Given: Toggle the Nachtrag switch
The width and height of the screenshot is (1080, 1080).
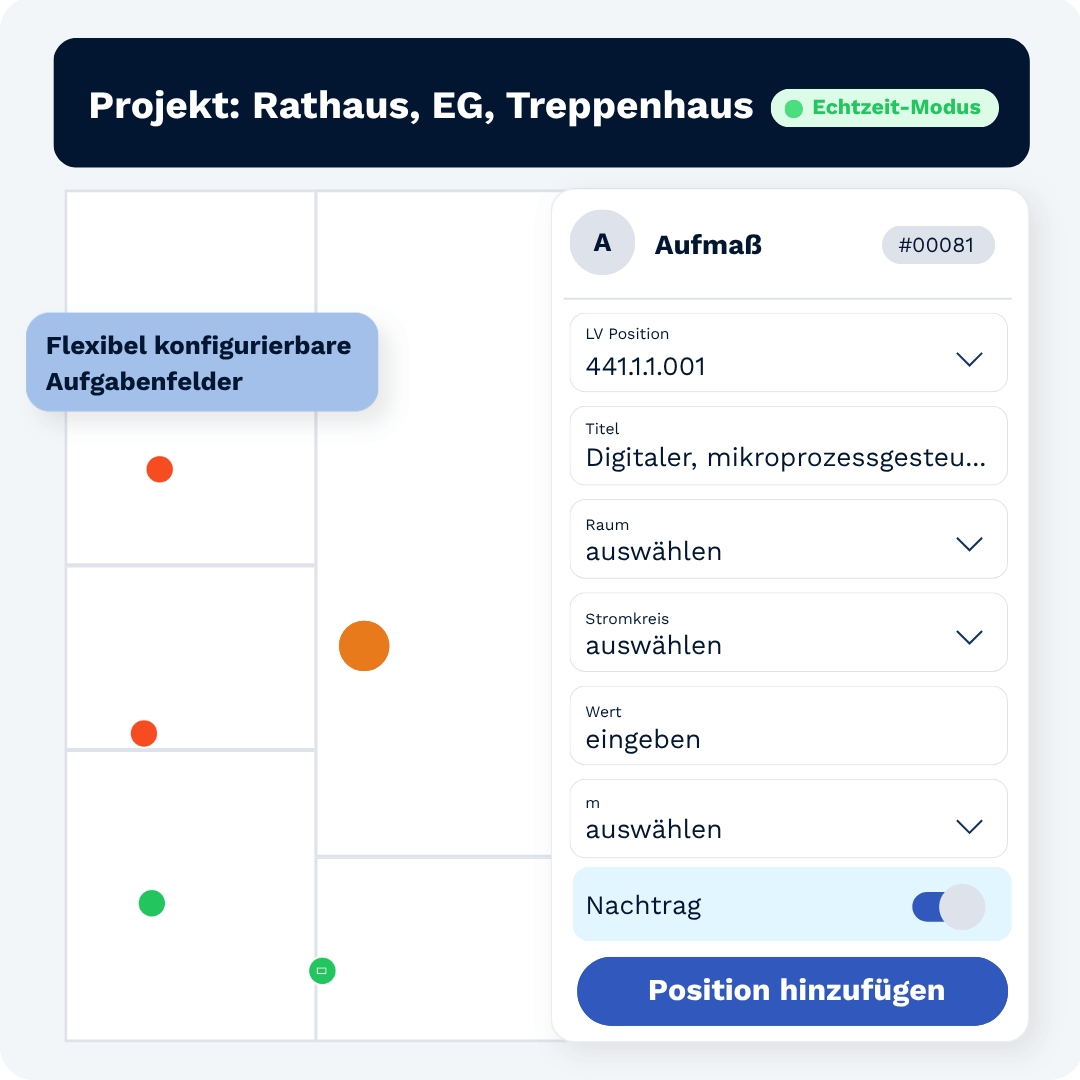Looking at the screenshot, I should click(x=948, y=906).
